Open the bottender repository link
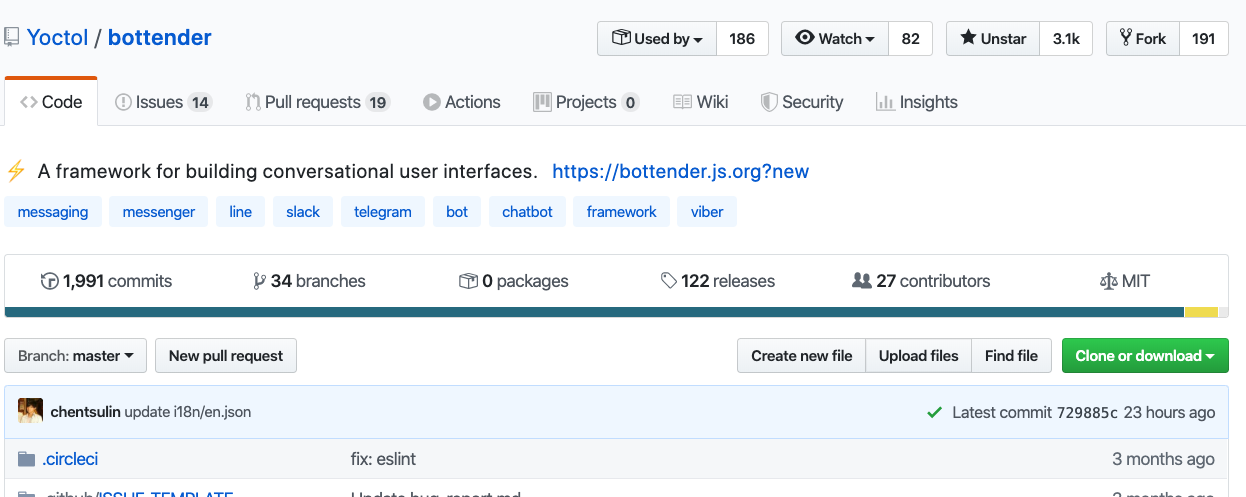 tap(160, 38)
